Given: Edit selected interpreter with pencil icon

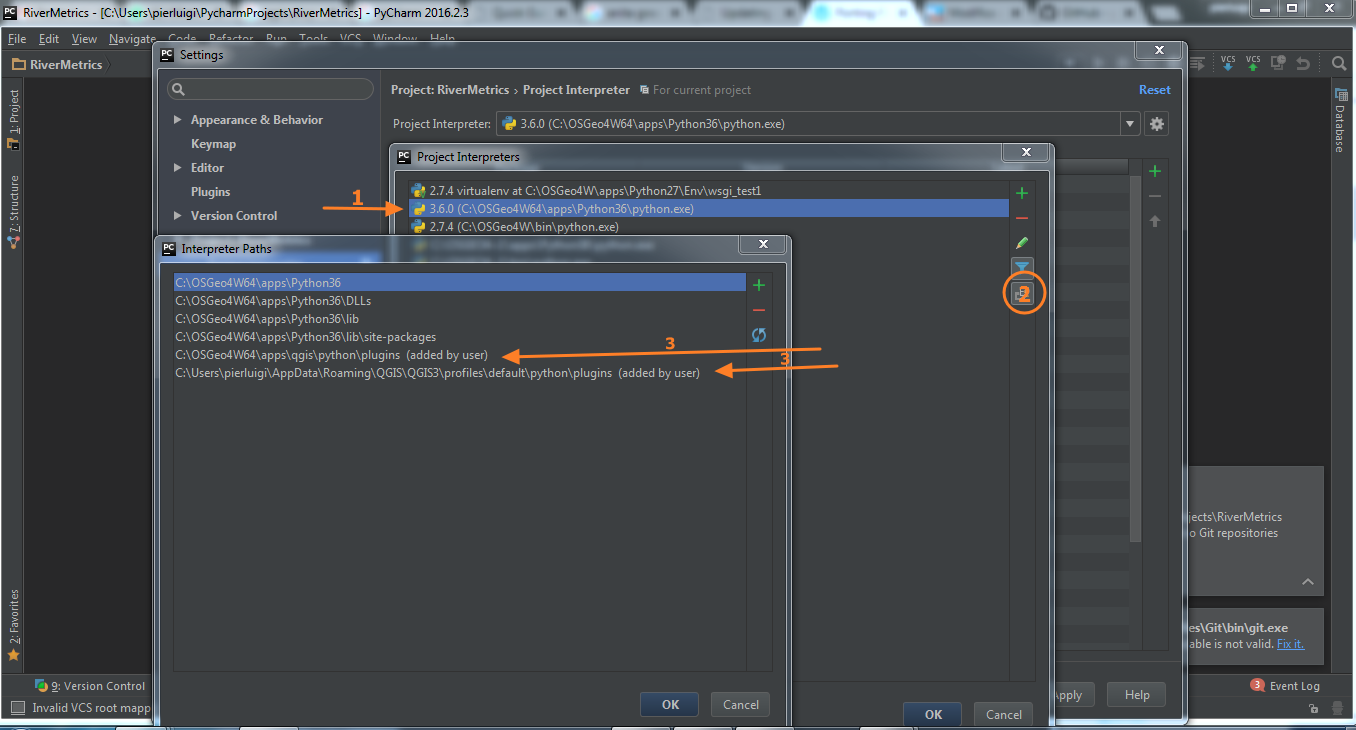Looking at the screenshot, I should [x=1021, y=243].
